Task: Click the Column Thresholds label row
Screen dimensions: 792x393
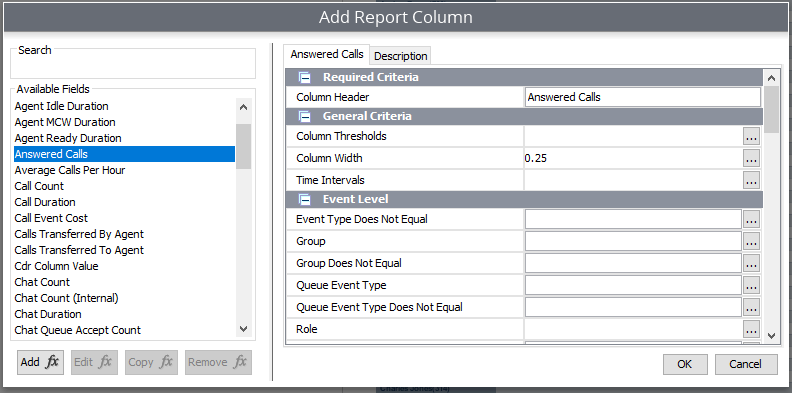Action: [x=404, y=136]
